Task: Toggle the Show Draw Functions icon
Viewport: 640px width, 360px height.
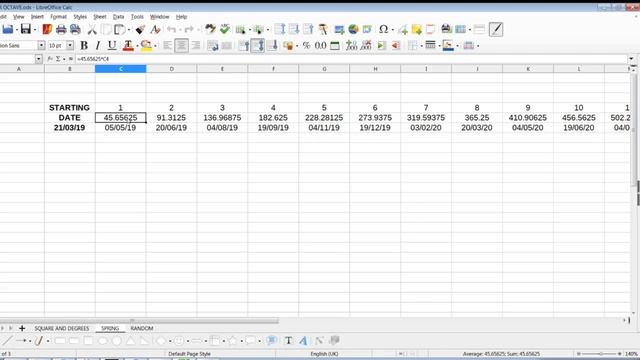Action: click(x=496, y=29)
